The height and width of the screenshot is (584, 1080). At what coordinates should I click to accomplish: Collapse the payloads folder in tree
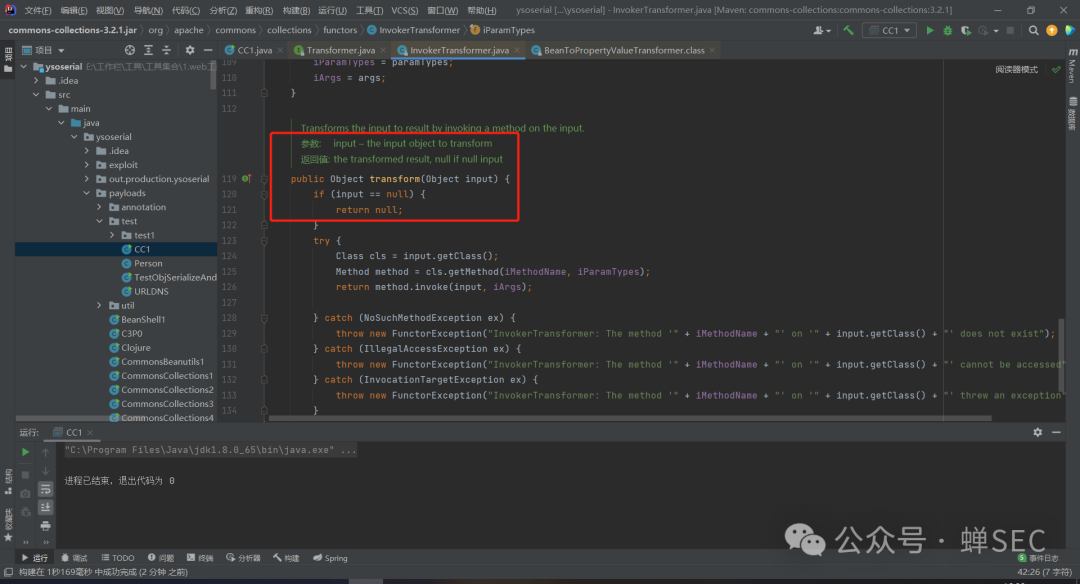[86, 193]
